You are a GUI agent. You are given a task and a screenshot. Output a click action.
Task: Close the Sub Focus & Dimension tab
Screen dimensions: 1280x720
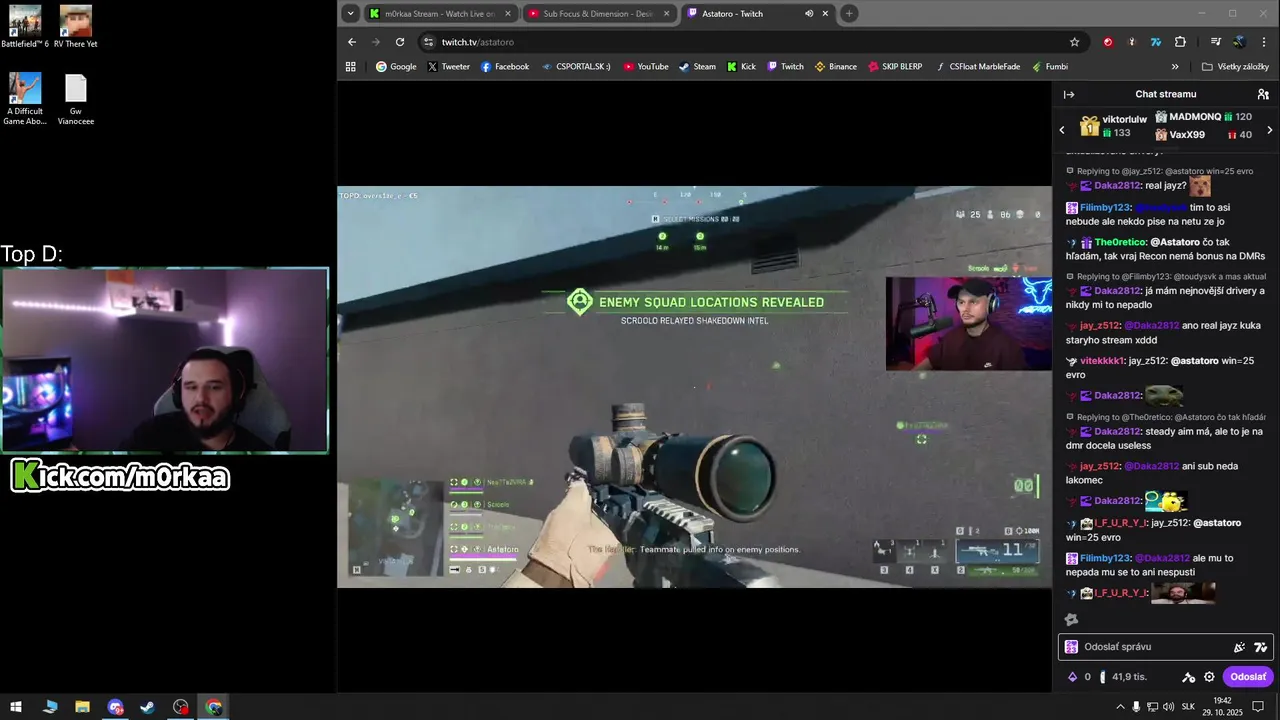667,14
